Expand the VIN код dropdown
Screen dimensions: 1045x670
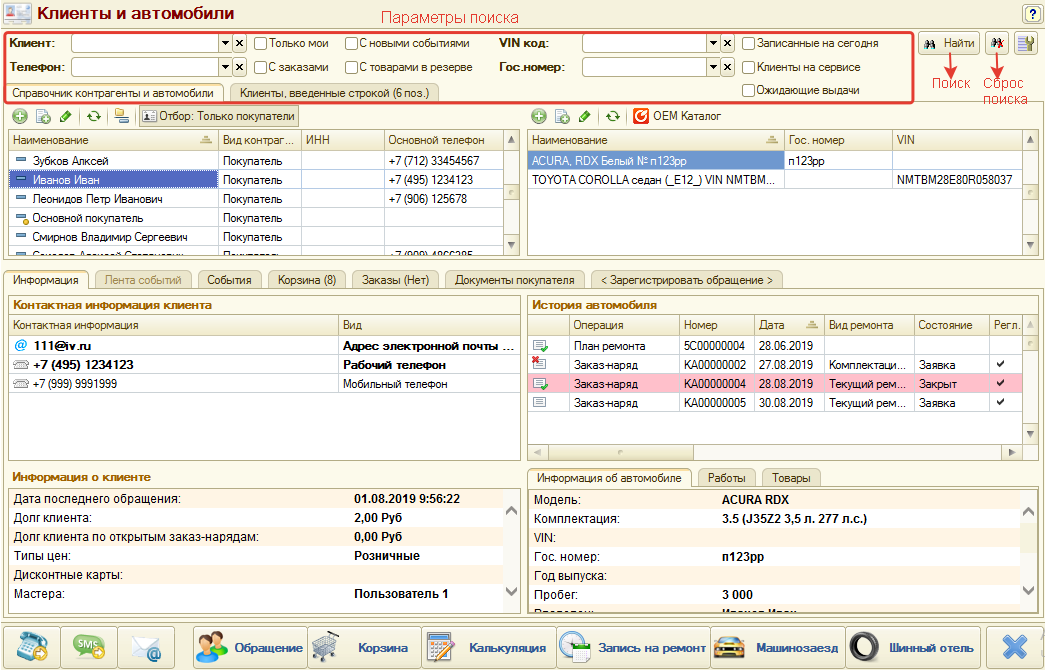(x=713, y=43)
